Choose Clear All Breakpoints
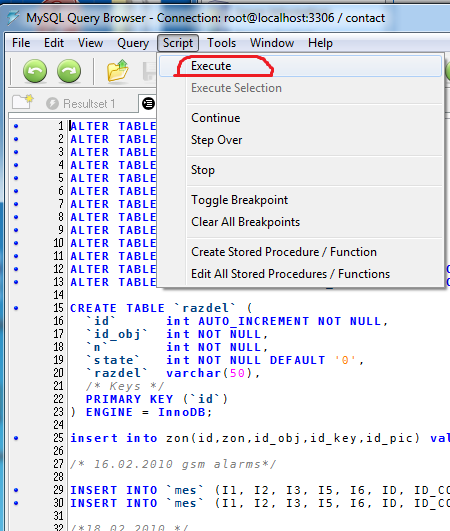Screen dimensions: 450x531 tap(300, 222)
